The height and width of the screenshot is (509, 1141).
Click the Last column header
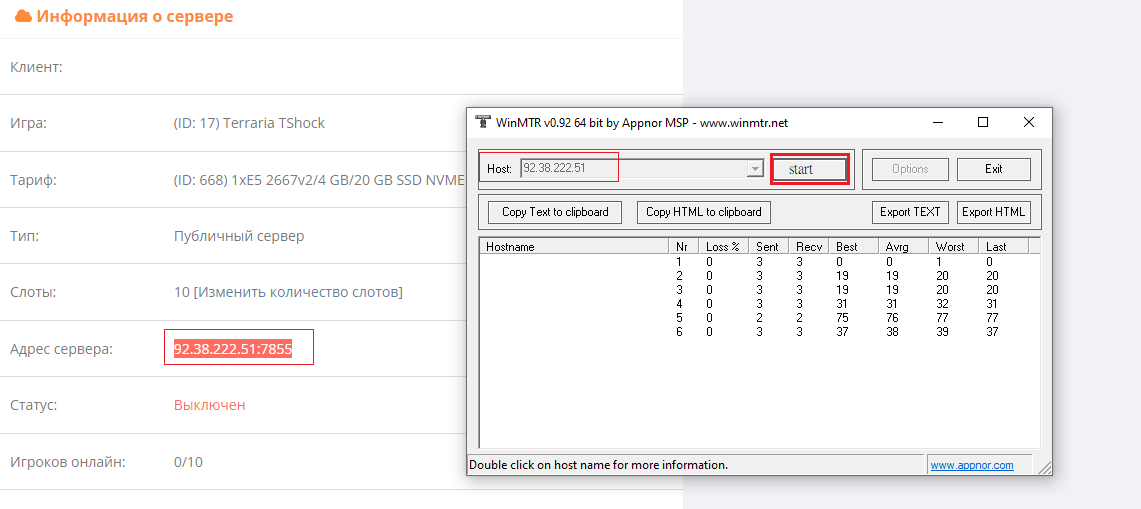[x=1003, y=246]
